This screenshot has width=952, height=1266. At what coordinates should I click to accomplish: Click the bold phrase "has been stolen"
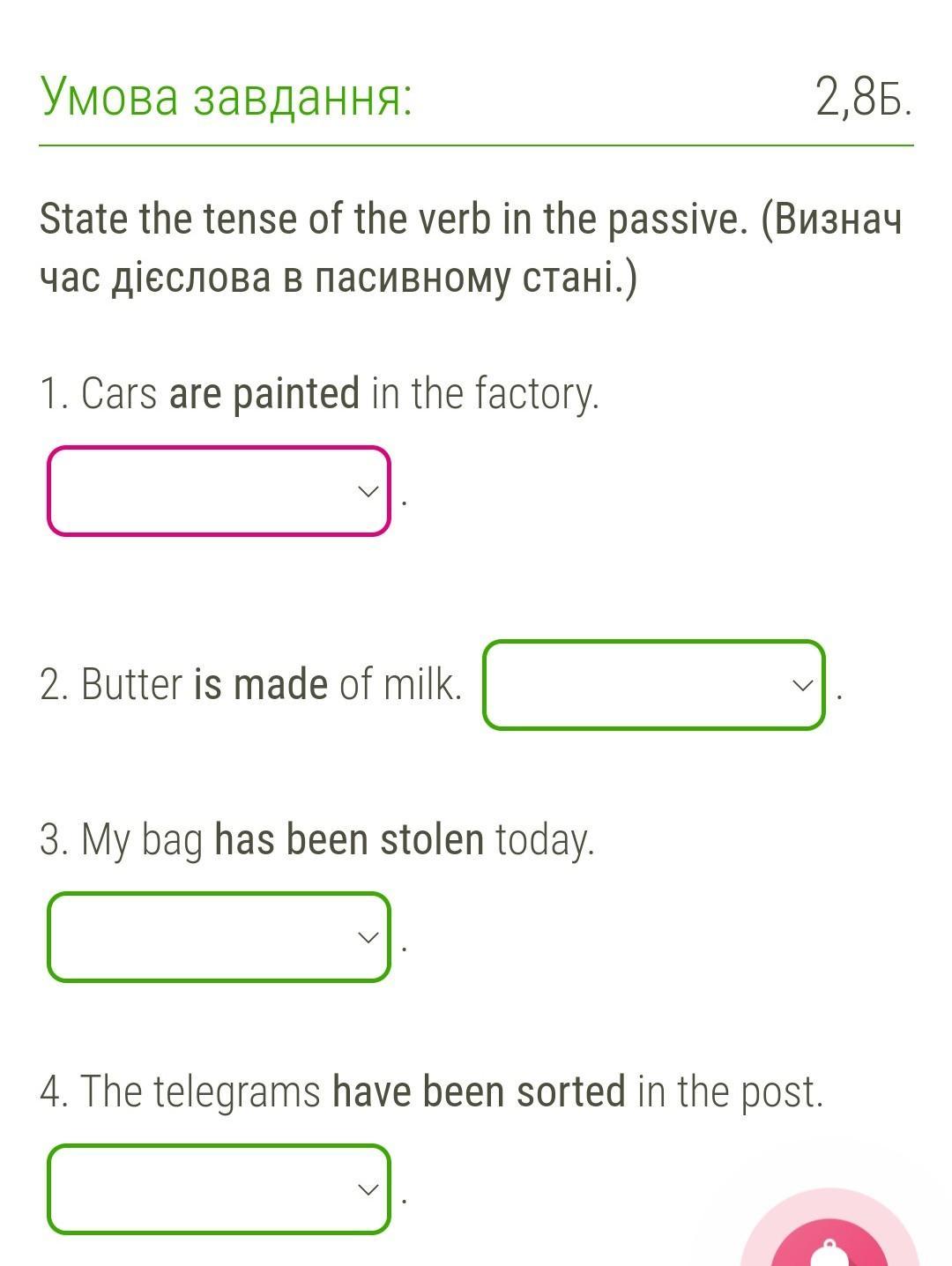tap(349, 839)
